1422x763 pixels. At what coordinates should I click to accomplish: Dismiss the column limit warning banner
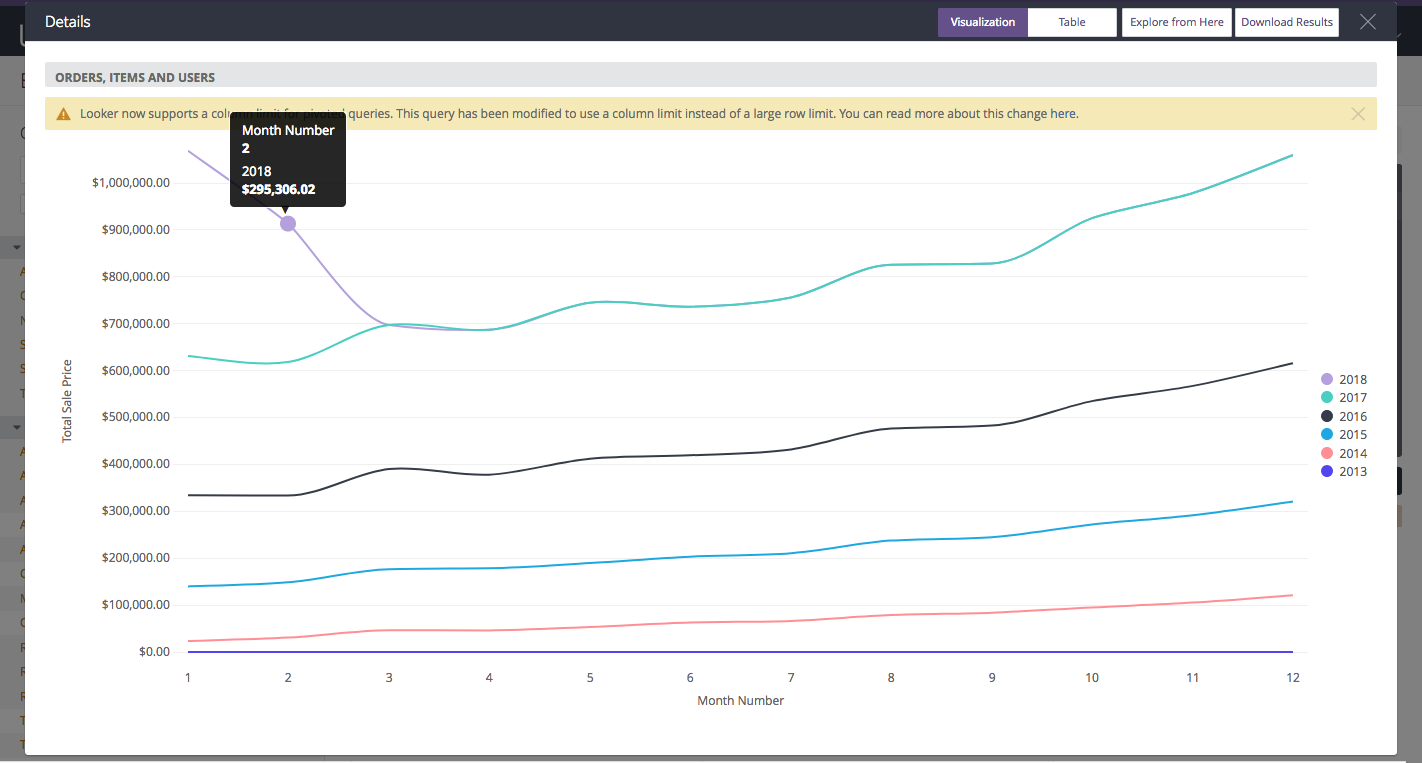[1357, 114]
